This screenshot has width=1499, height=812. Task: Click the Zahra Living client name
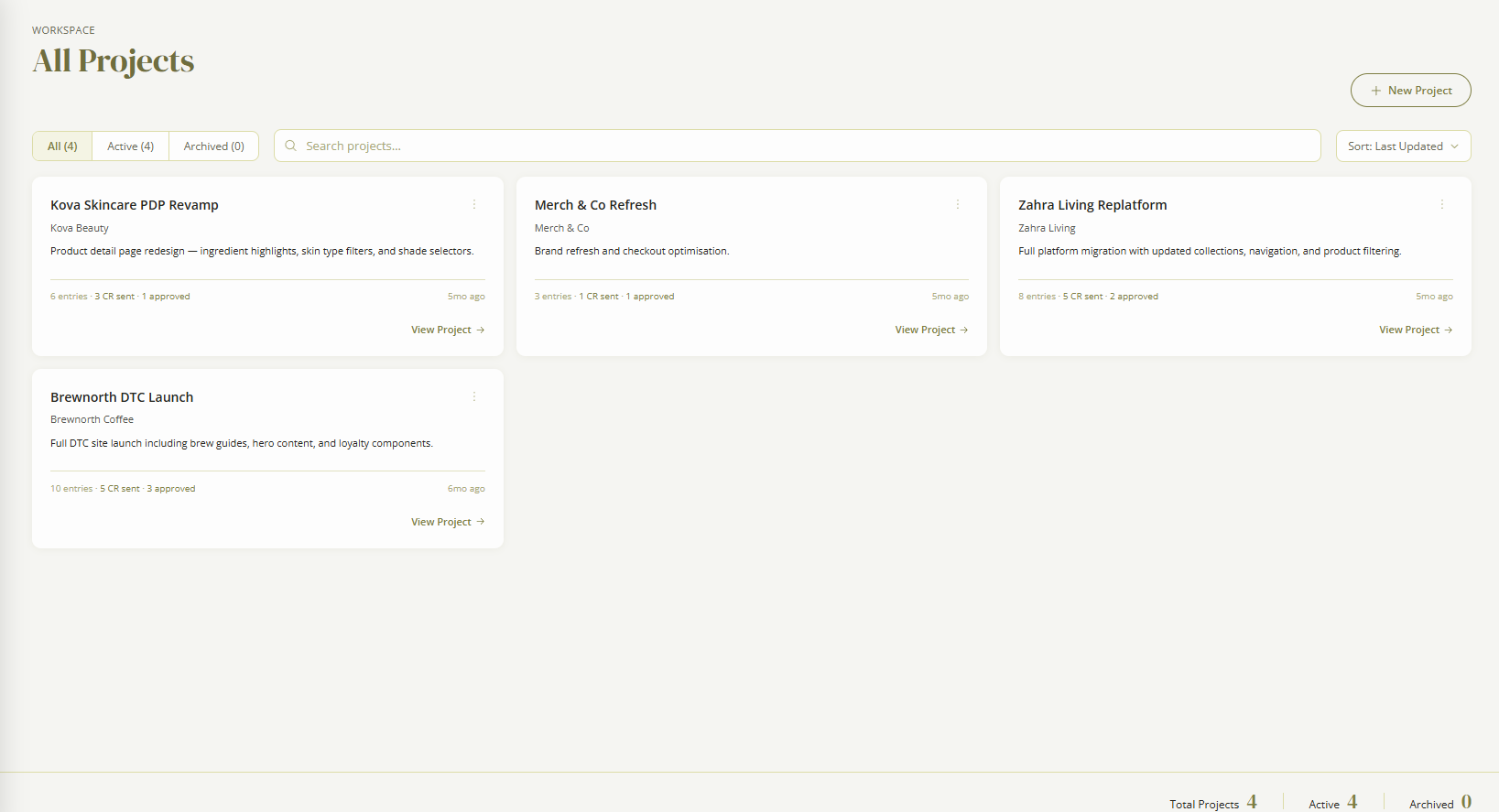(1047, 228)
